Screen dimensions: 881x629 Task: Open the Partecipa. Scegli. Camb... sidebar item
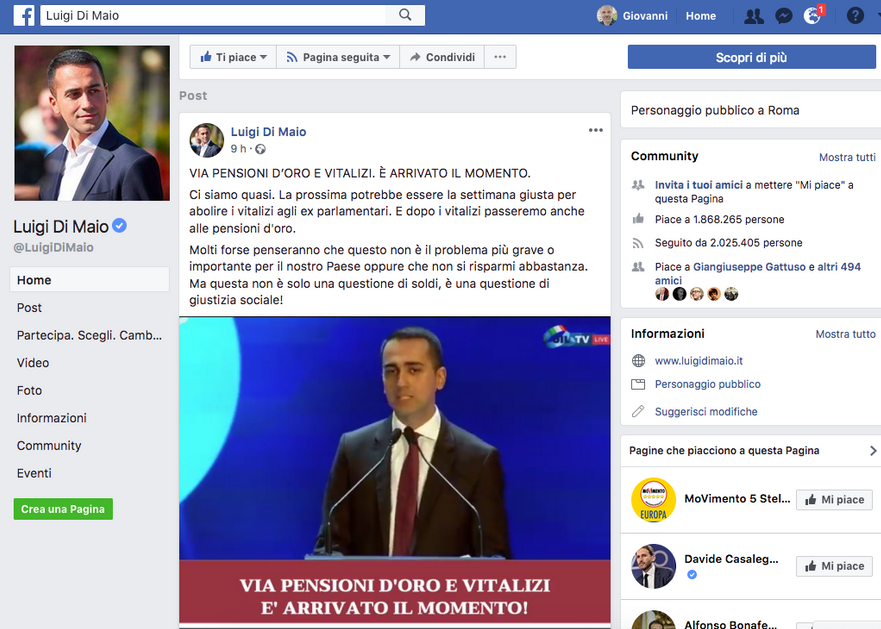[x=89, y=335]
